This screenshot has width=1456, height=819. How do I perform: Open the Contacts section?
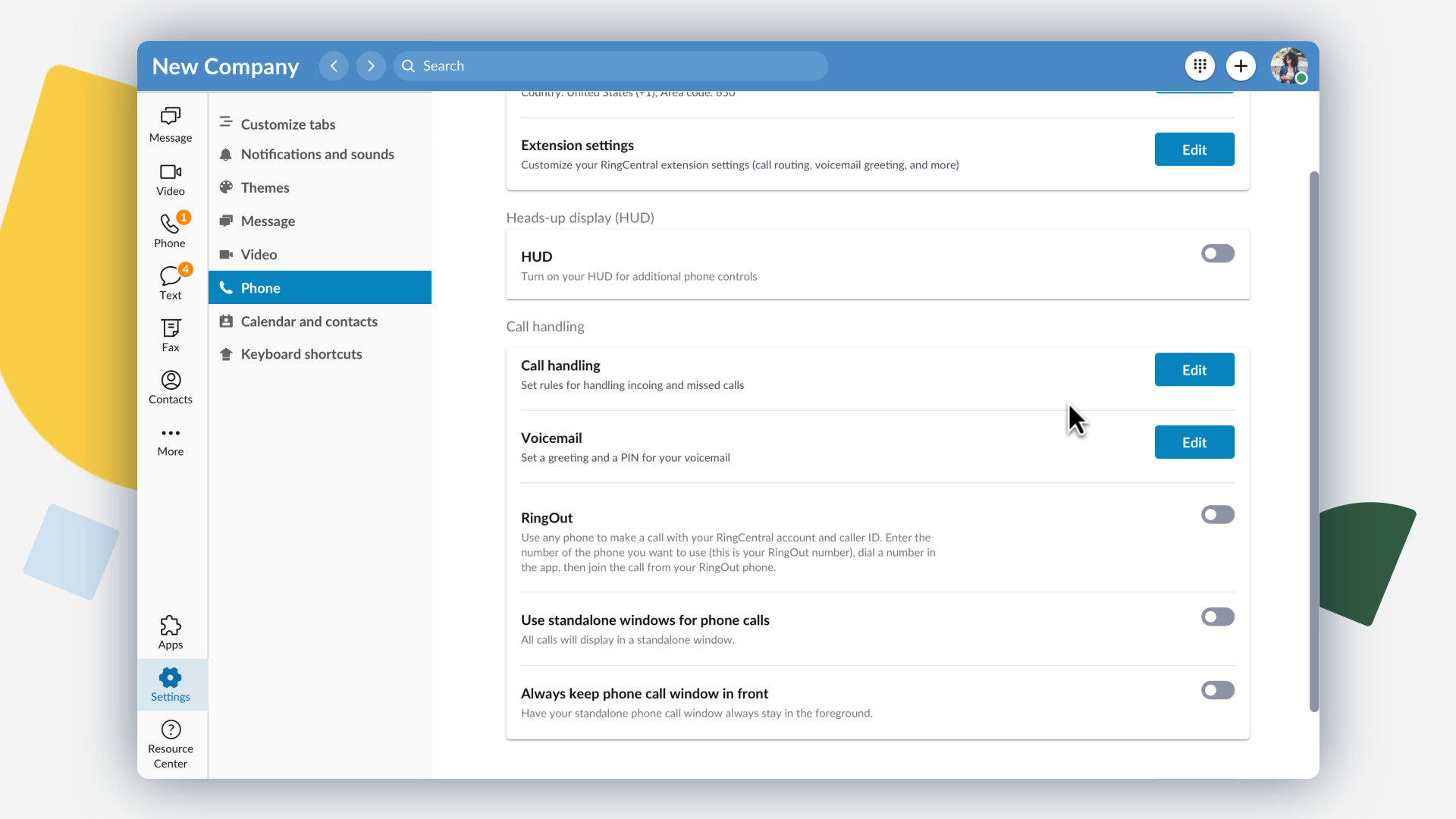coord(170,387)
